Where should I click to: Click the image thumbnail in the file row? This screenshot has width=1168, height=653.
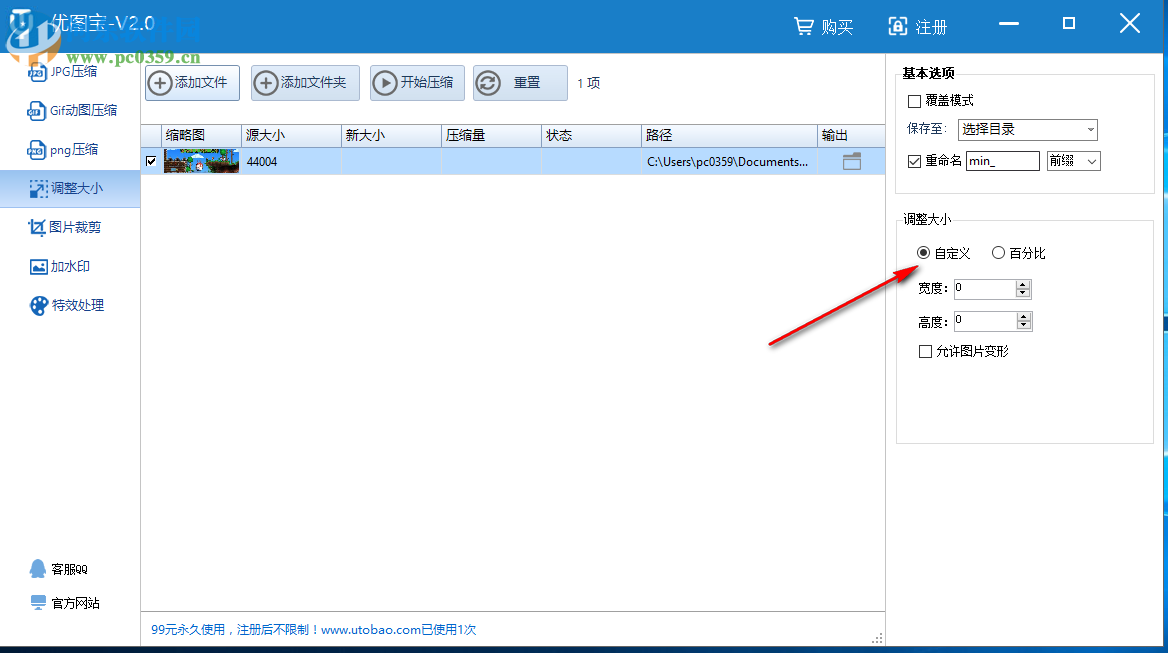(x=201, y=161)
